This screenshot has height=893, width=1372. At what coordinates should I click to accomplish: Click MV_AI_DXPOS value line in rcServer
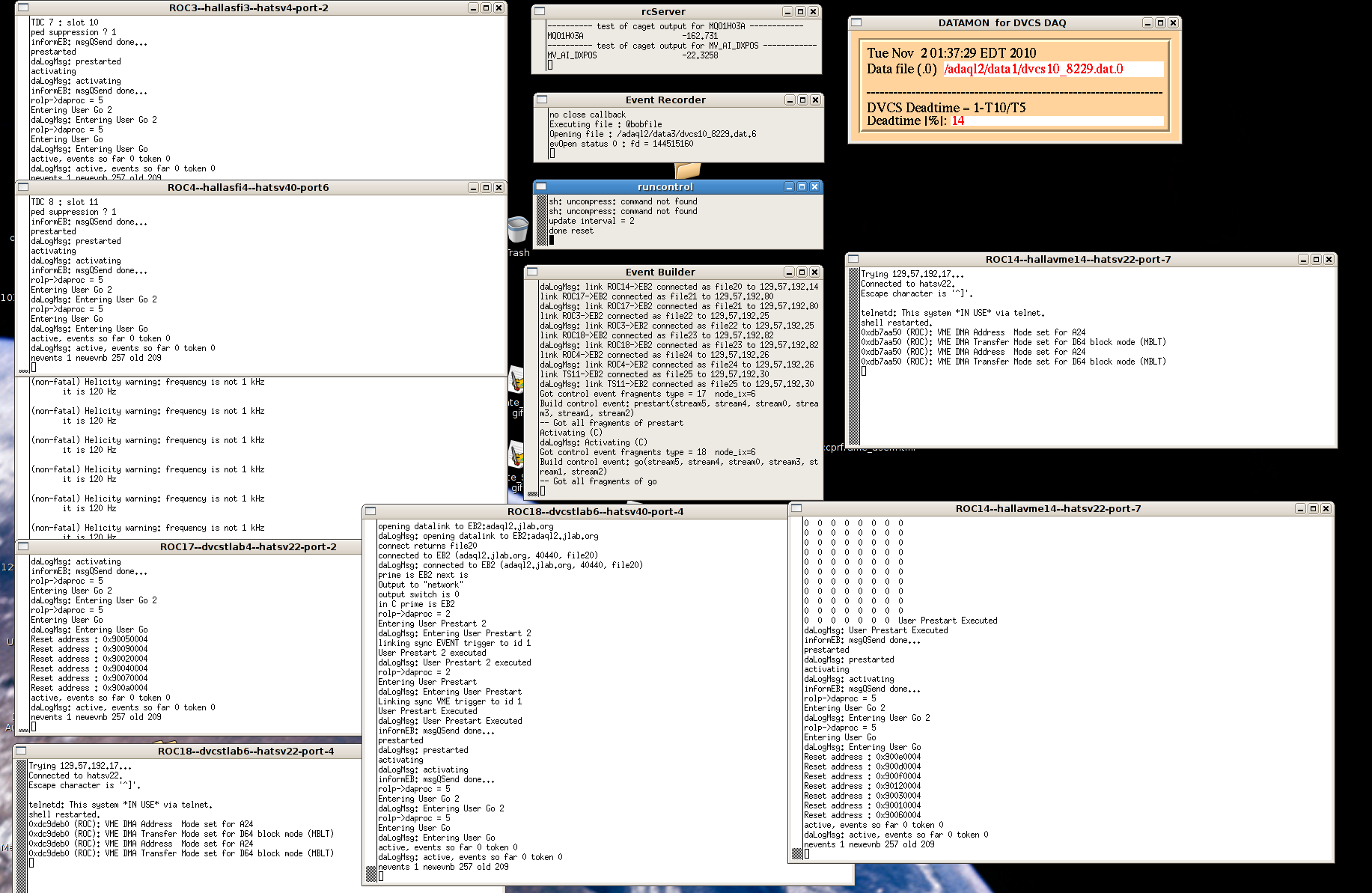(632, 55)
